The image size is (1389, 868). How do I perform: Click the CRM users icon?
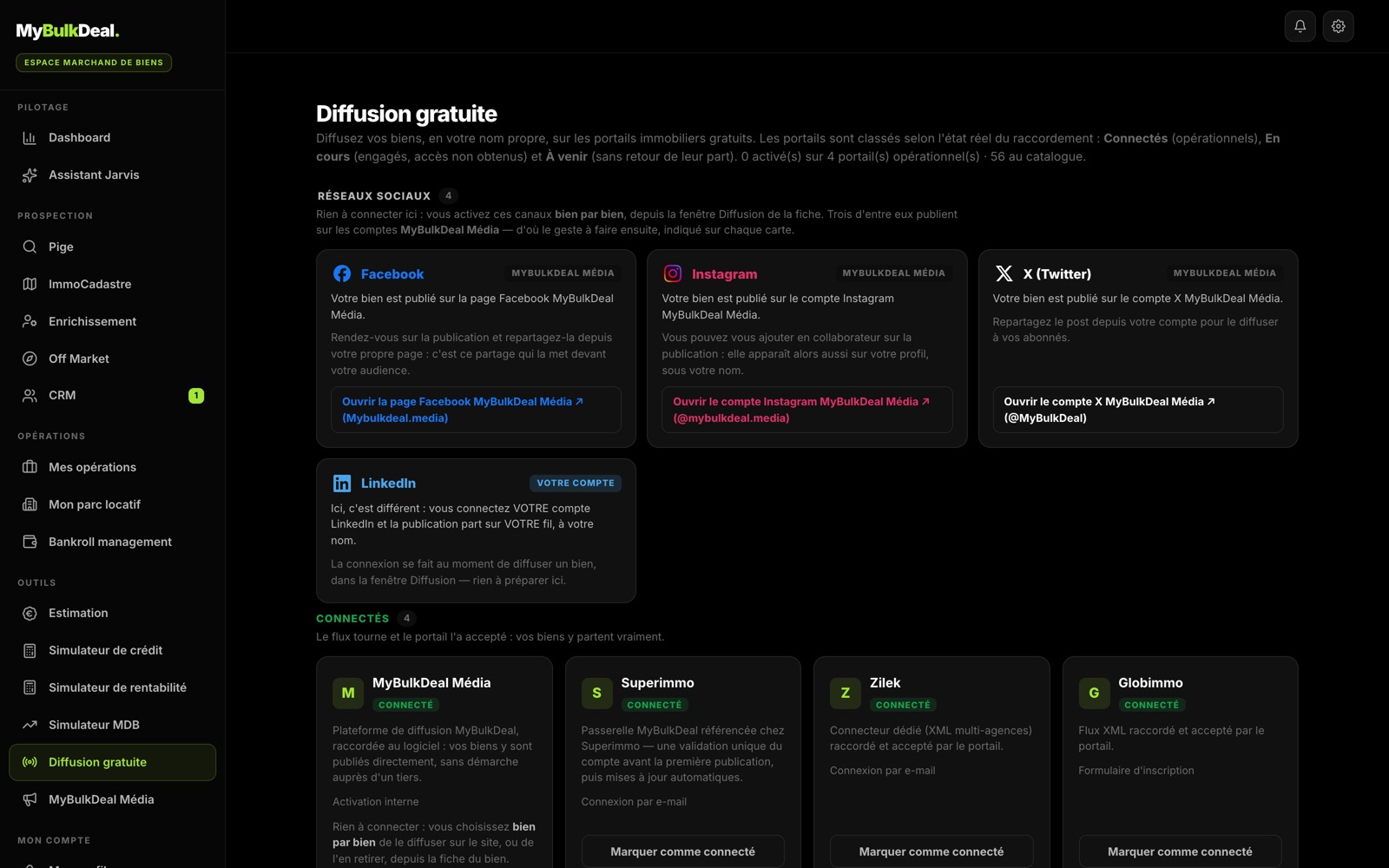tap(30, 396)
